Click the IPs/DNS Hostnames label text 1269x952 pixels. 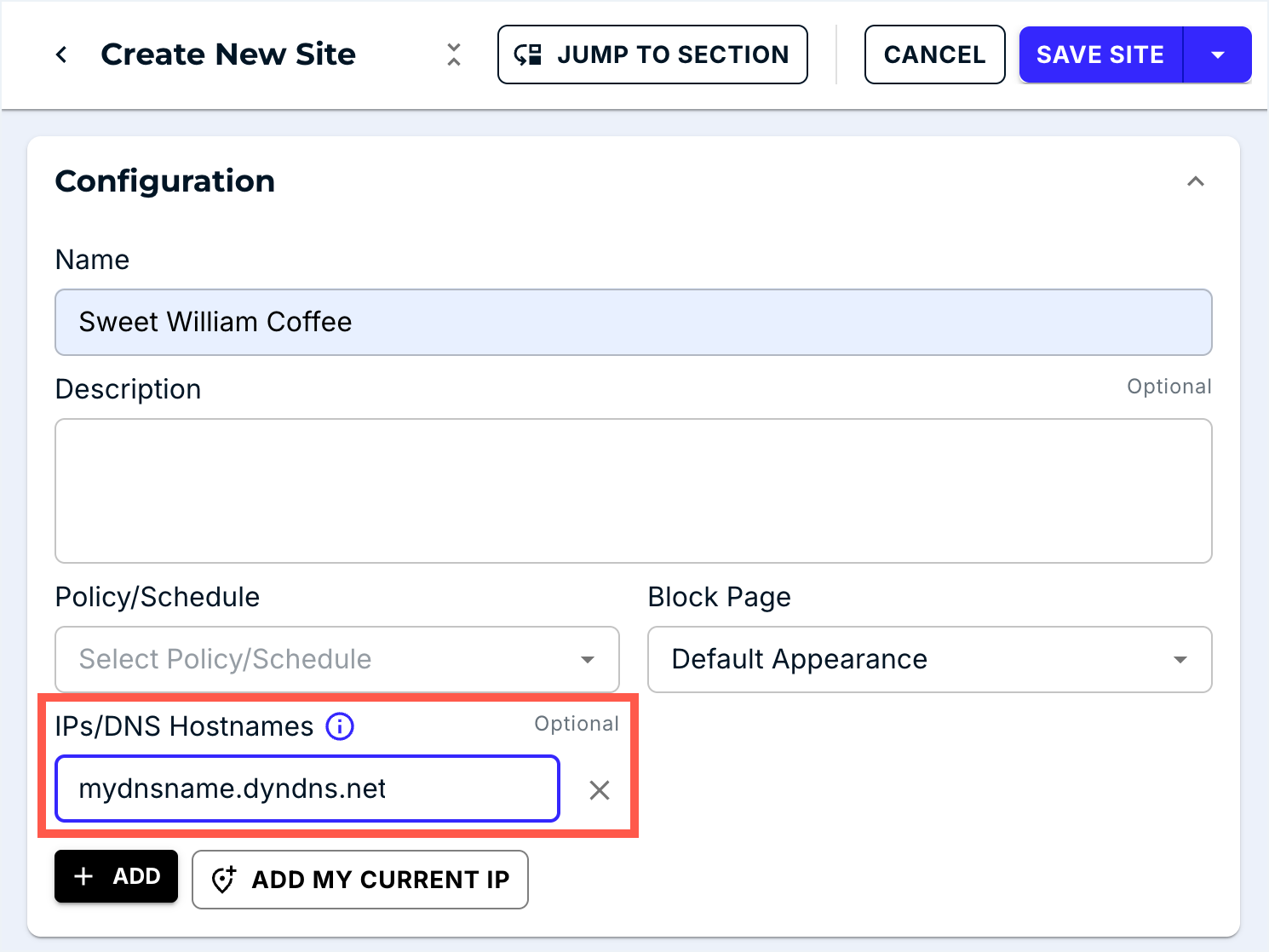coord(184,726)
